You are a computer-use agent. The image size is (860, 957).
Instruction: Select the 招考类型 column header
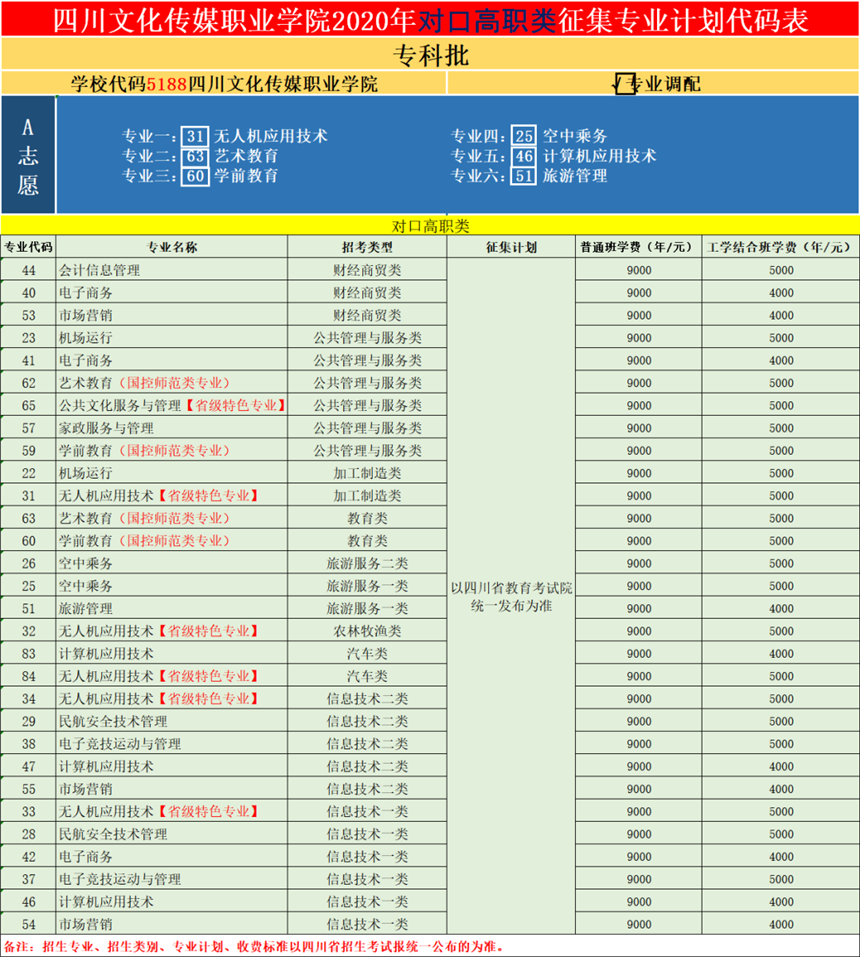click(x=367, y=247)
